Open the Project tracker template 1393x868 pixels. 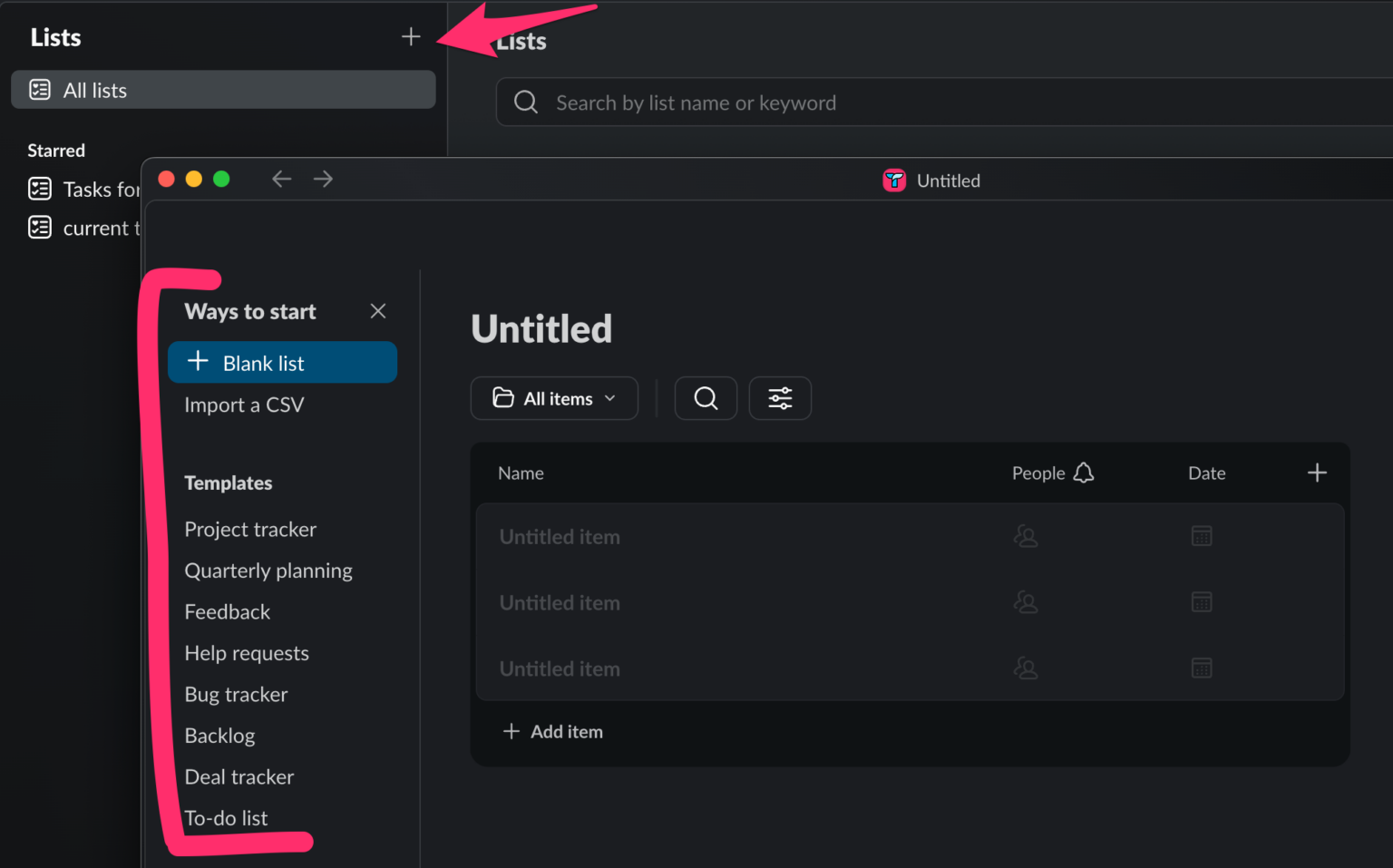tap(250, 529)
